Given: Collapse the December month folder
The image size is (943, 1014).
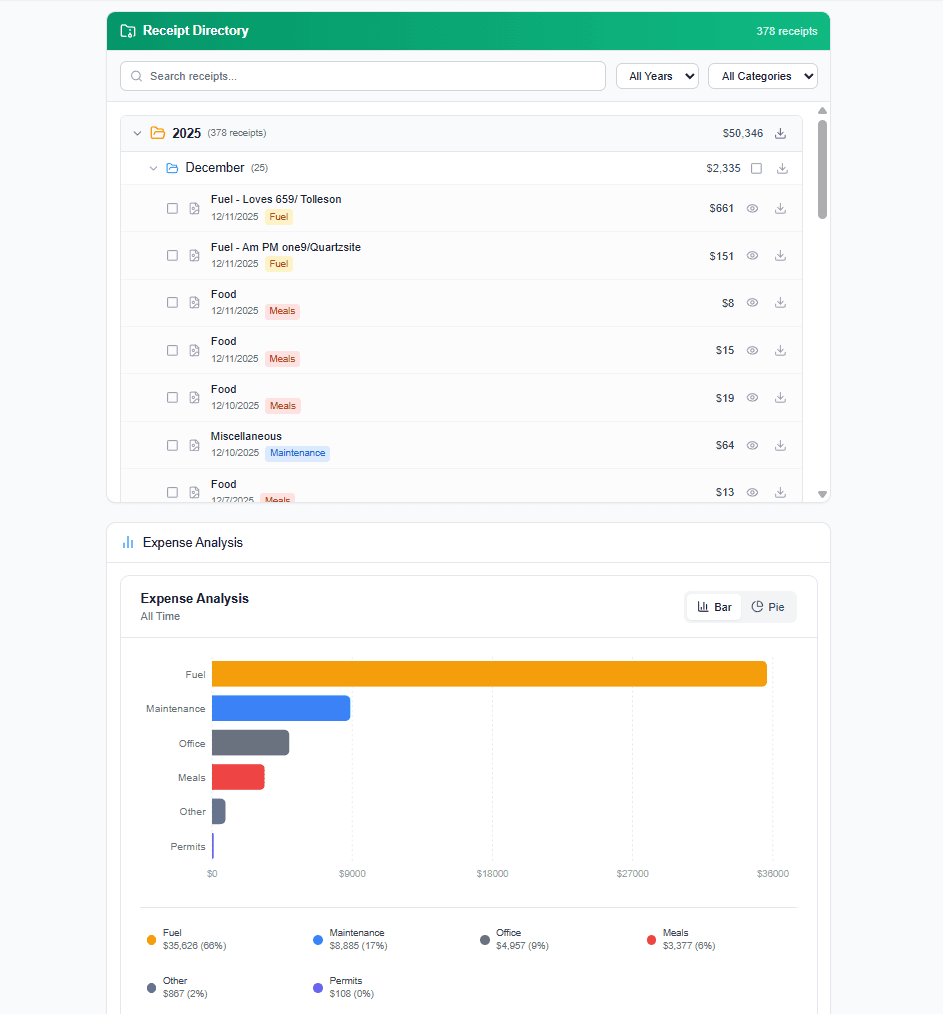Looking at the screenshot, I should coord(153,168).
